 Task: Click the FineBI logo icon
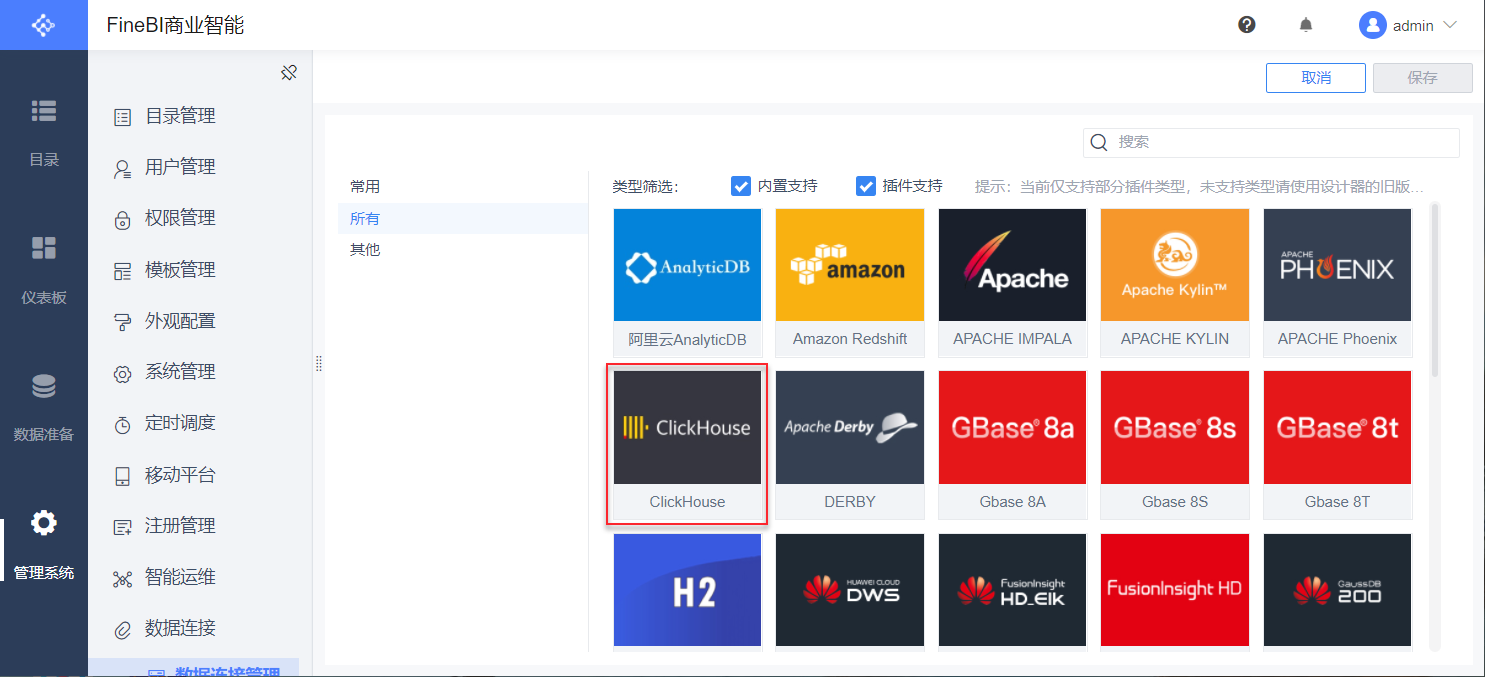pos(43,25)
